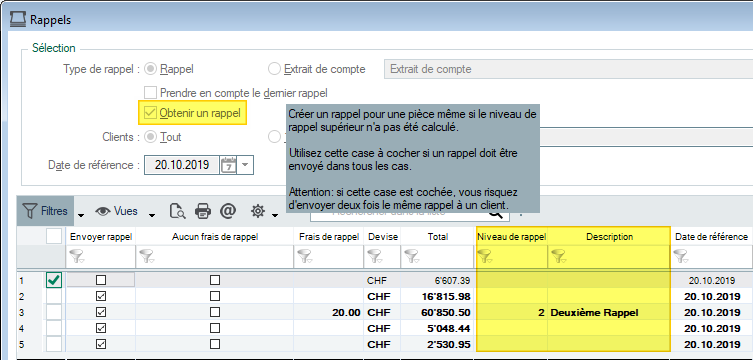Image resolution: width=753 pixels, height=360 pixels.
Task: Sort by the Envoyer rappel column header
Action: click(101, 237)
